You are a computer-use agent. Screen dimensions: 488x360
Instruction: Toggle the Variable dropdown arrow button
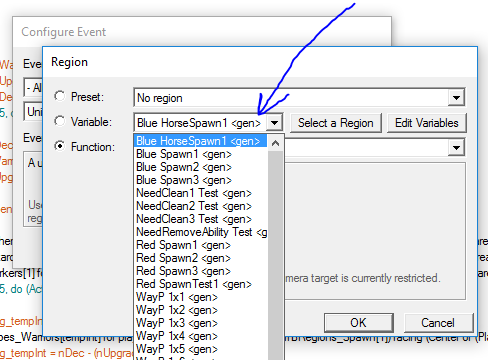click(x=274, y=123)
